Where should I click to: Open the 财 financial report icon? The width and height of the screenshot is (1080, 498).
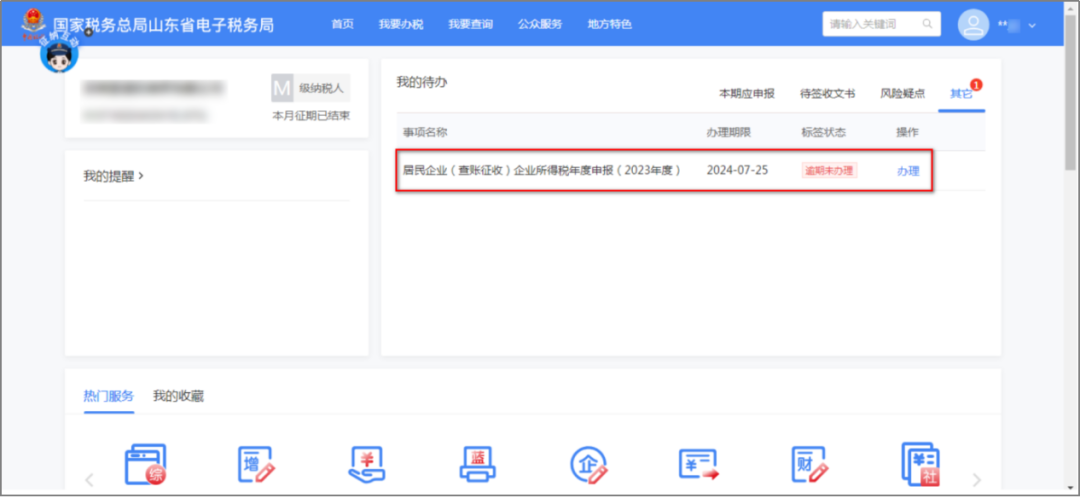tap(809, 465)
